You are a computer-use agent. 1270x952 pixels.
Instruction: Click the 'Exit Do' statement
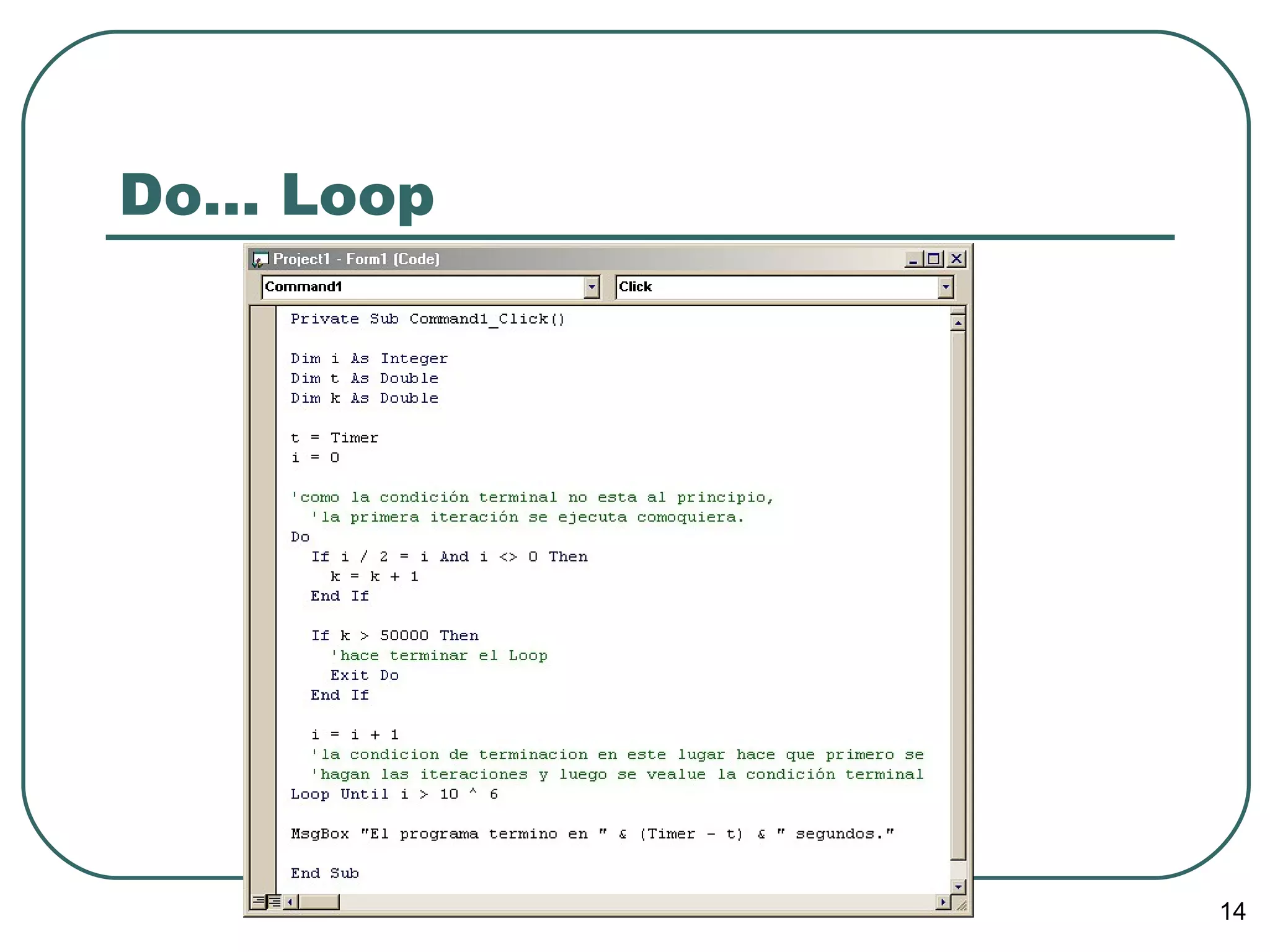coord(364,676)
